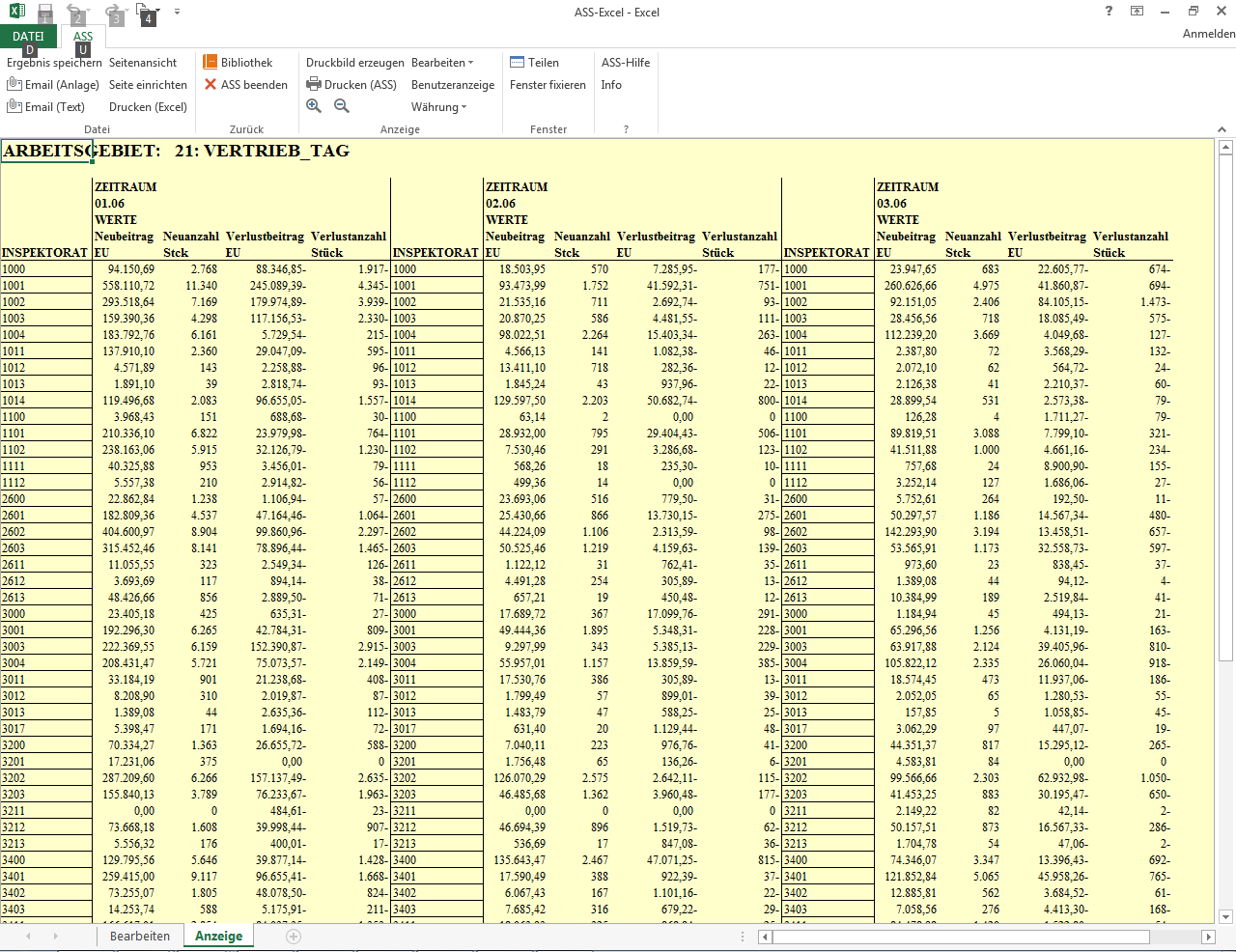Zoom out with the magnifier minus
1236x952 pixels.
[342, 106]
